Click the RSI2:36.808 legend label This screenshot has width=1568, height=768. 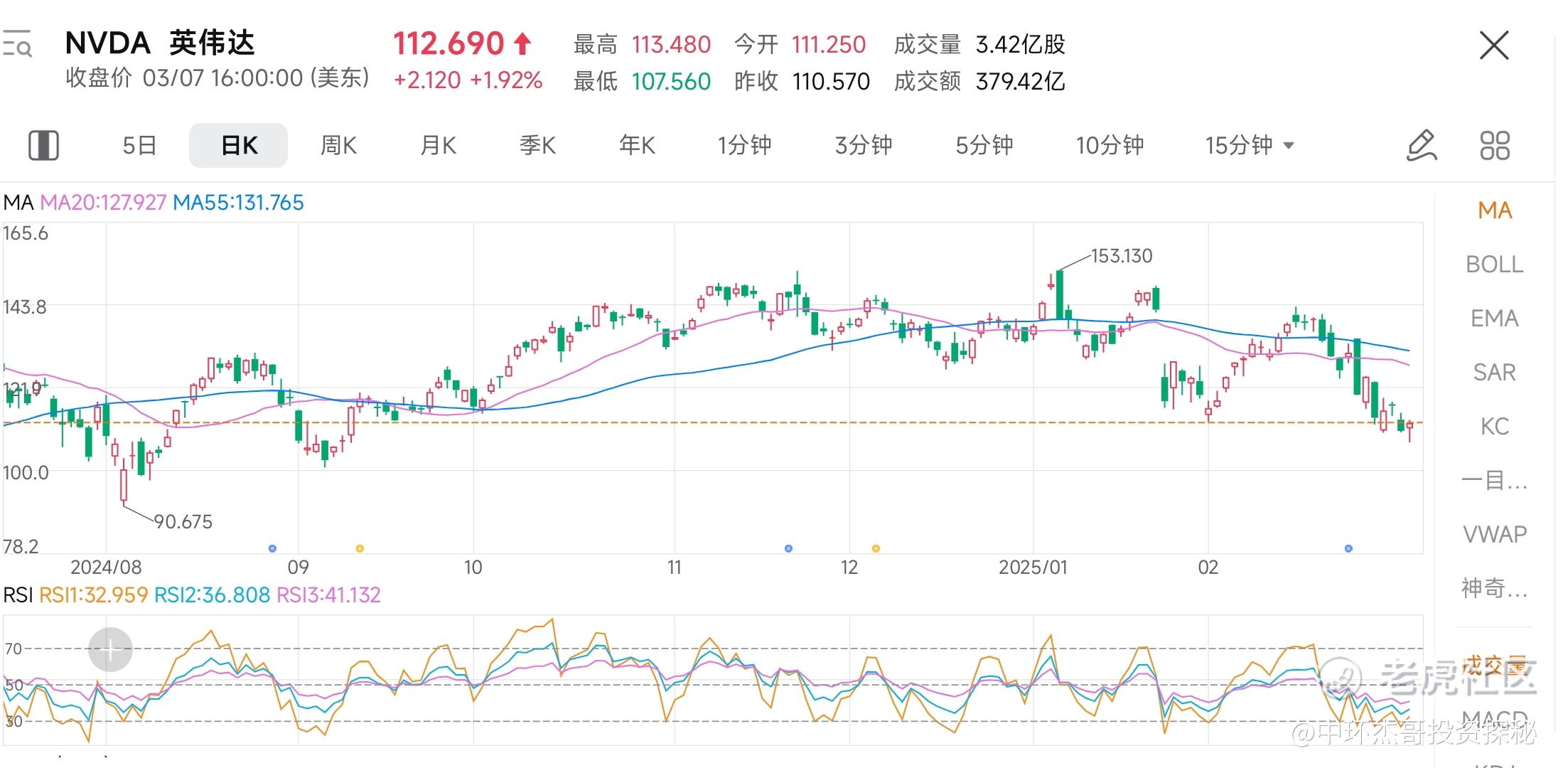click(x=212, y=594)
